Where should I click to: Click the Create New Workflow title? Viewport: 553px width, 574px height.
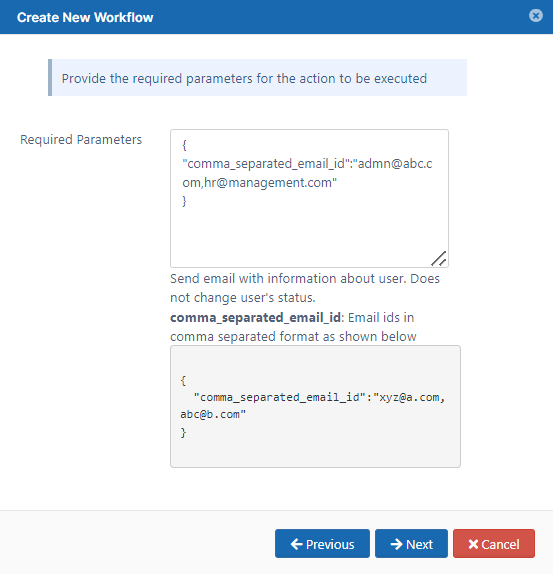pyautogui.click(x=85, y=17)
